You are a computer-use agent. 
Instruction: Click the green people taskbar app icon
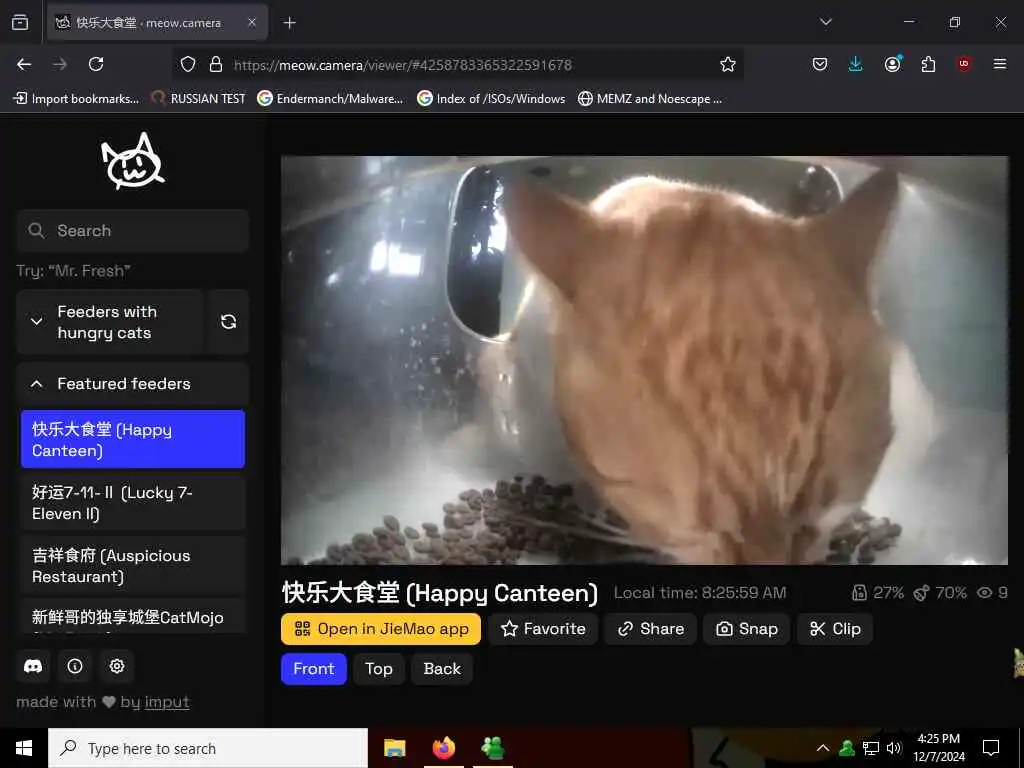coord(492,748)
